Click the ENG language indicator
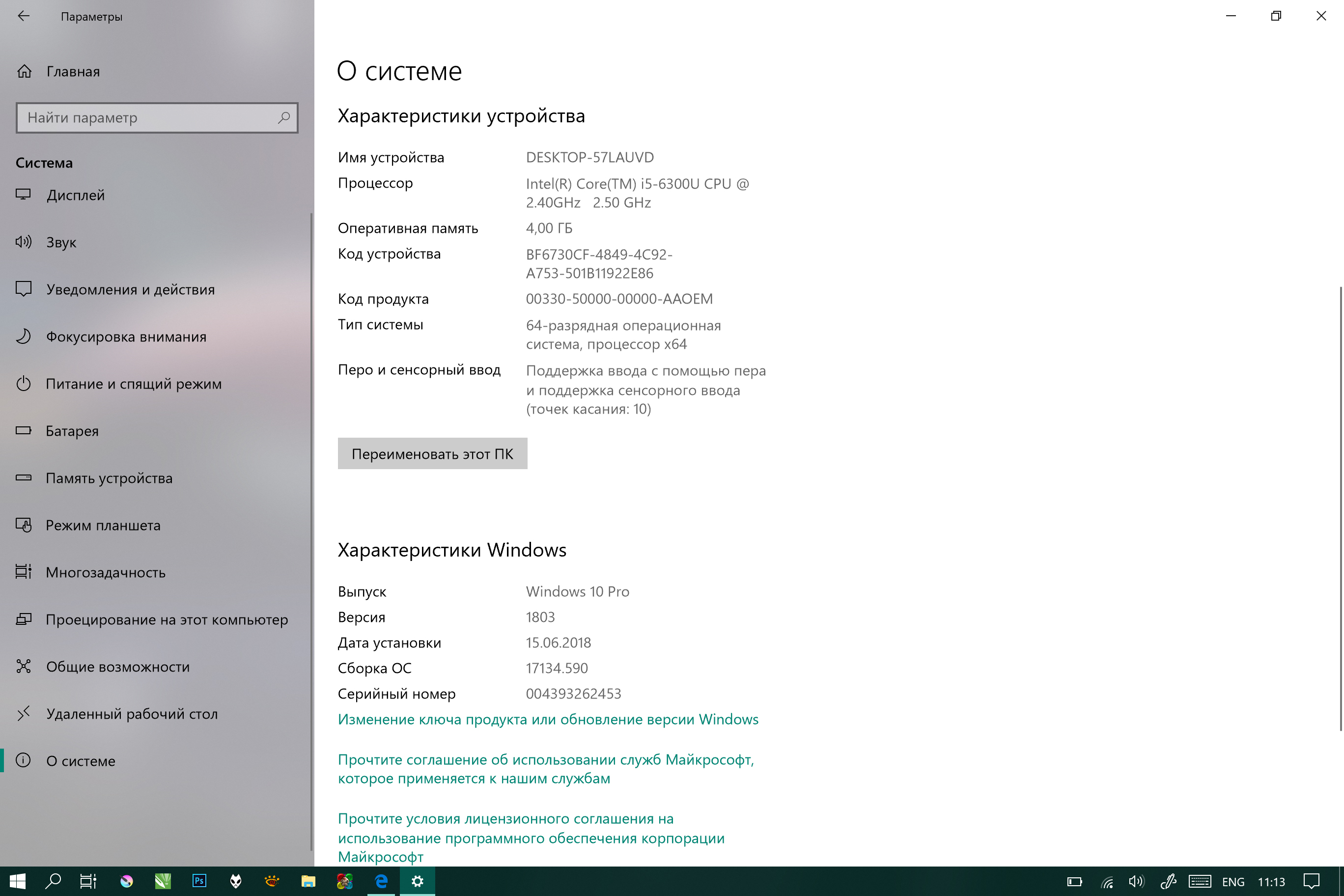1344x896 pixels. pos(1233,882)
